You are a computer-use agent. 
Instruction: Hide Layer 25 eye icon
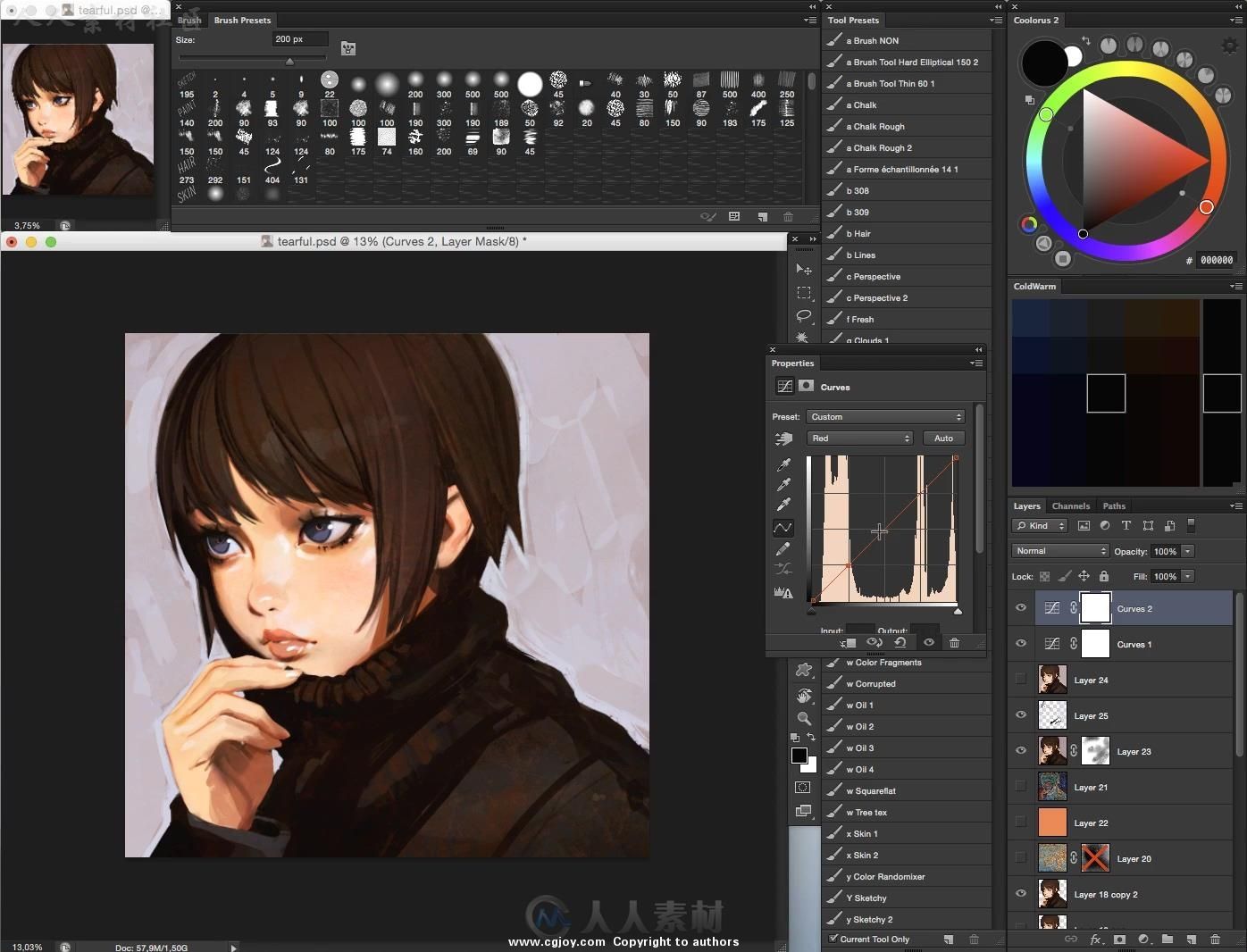pyautogui.click(x=1021, y=715)
